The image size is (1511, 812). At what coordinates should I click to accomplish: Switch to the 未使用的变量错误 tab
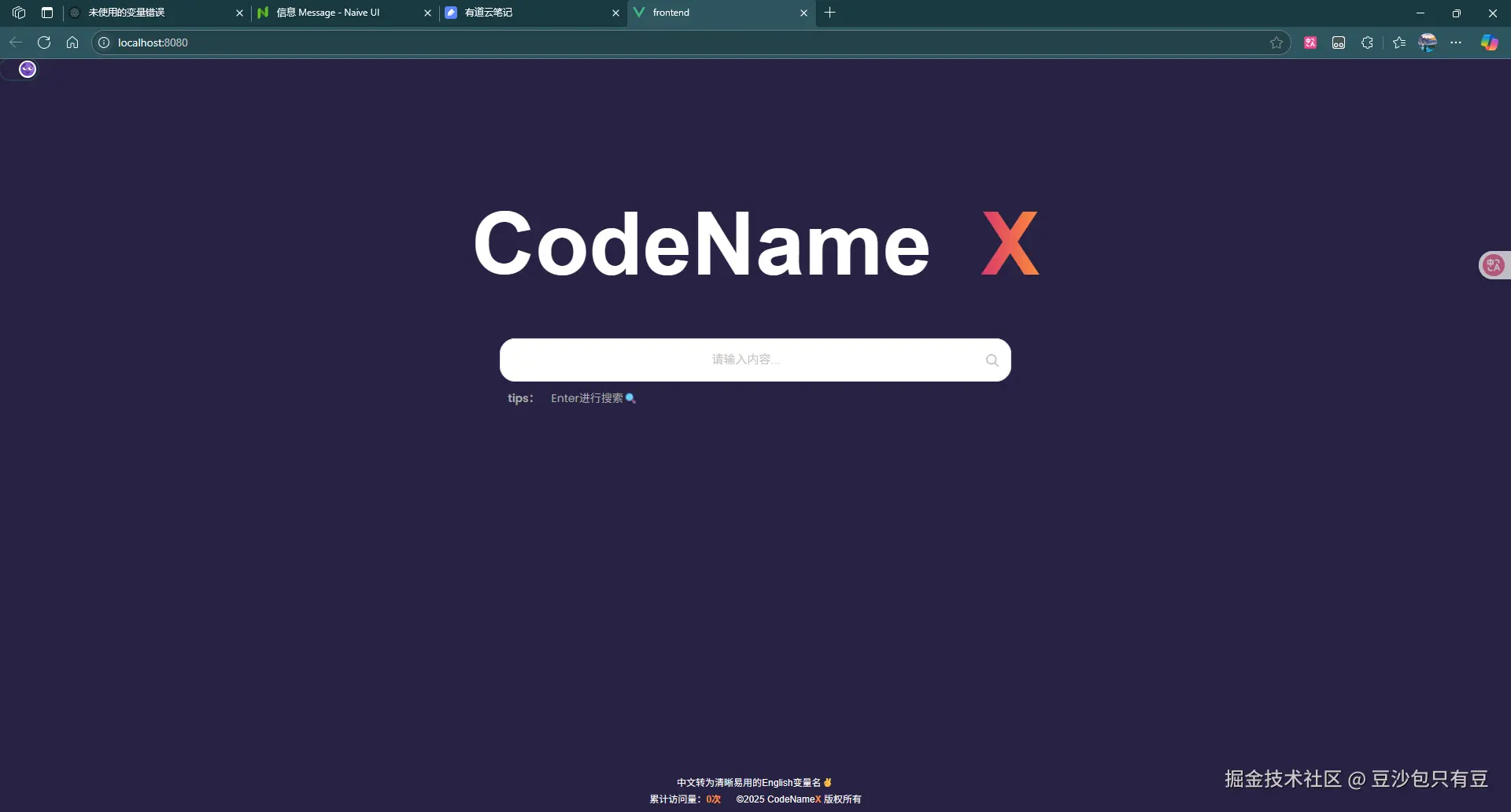click(x=157, y=13)
